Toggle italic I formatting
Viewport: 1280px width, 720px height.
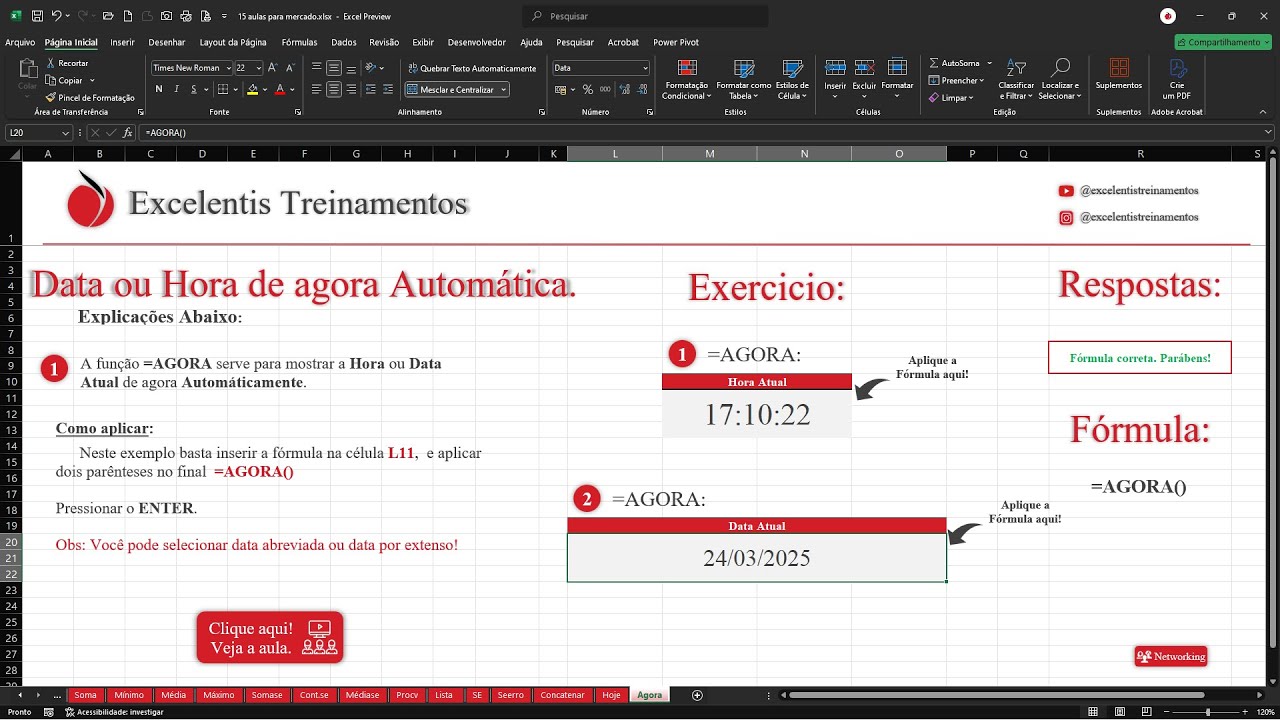tap(177, 89)
